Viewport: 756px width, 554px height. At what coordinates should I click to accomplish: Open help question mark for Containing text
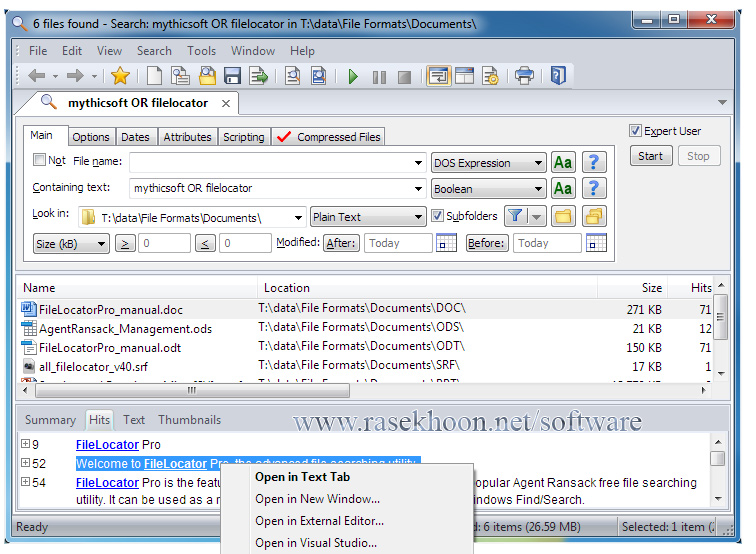pyautogui.click(x=594, y=188)
